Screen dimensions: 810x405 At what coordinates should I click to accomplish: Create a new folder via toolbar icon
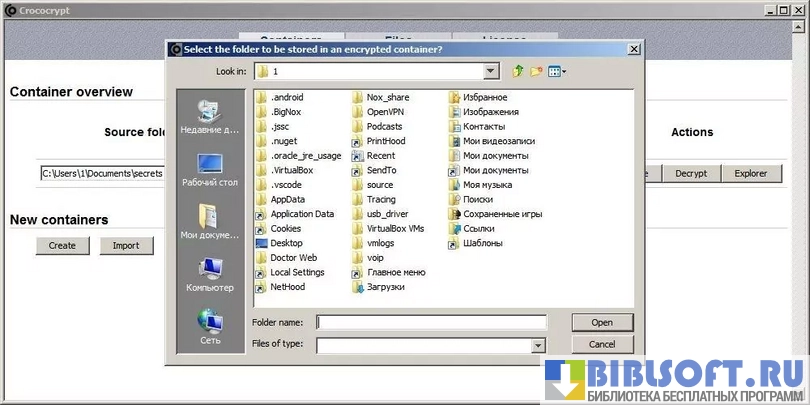(x=536, y=71)
